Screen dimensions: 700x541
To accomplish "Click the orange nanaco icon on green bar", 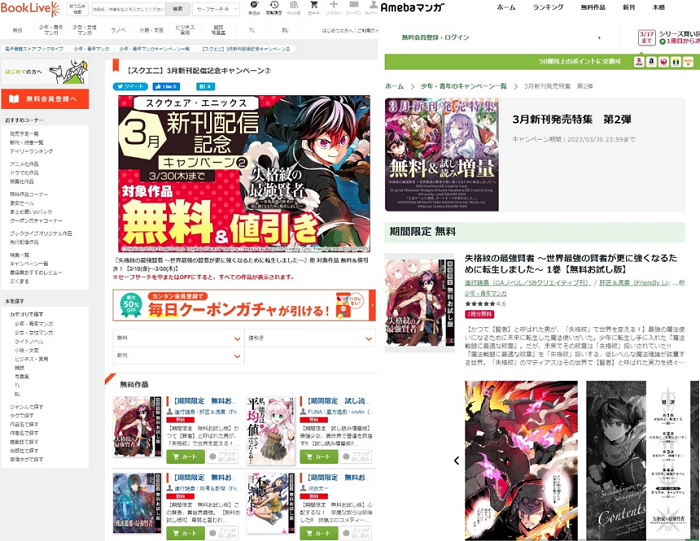I will point(688,62).
